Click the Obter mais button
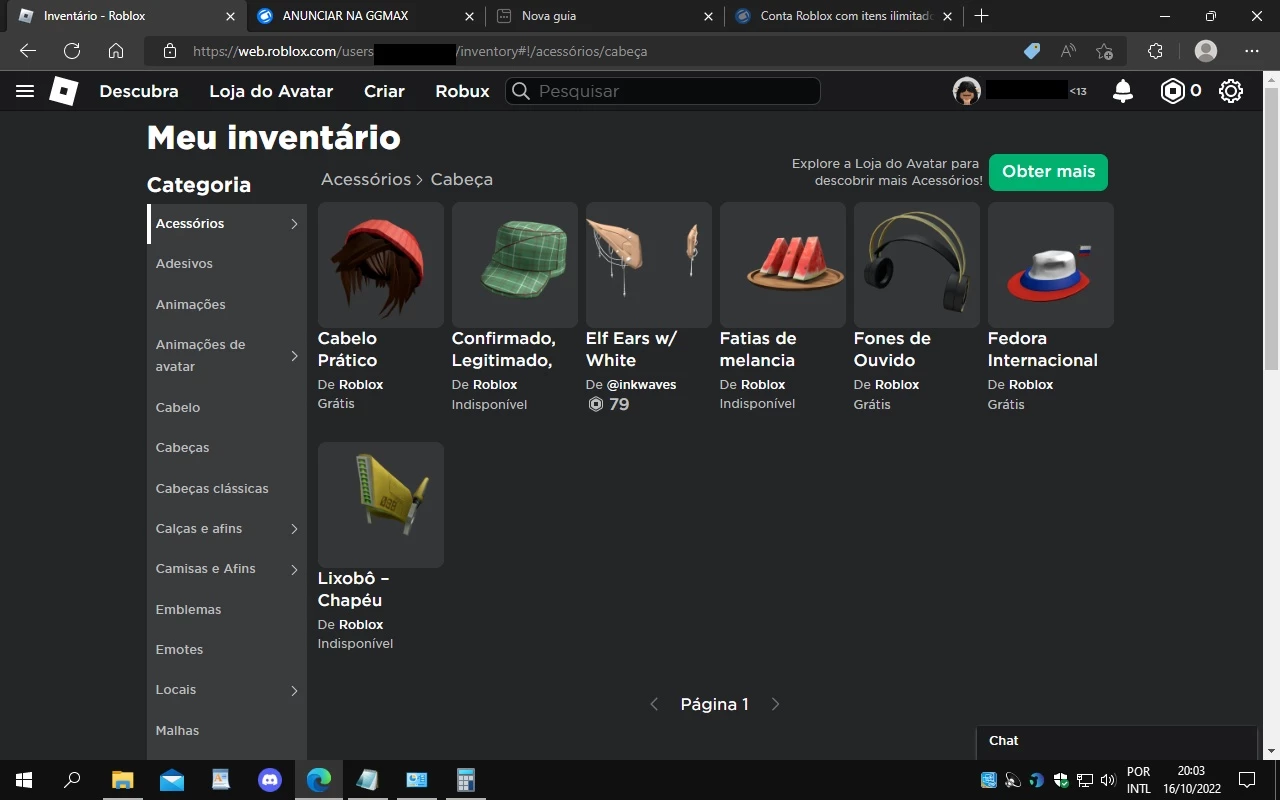1280x800 pixels. tap(1048, 172)
